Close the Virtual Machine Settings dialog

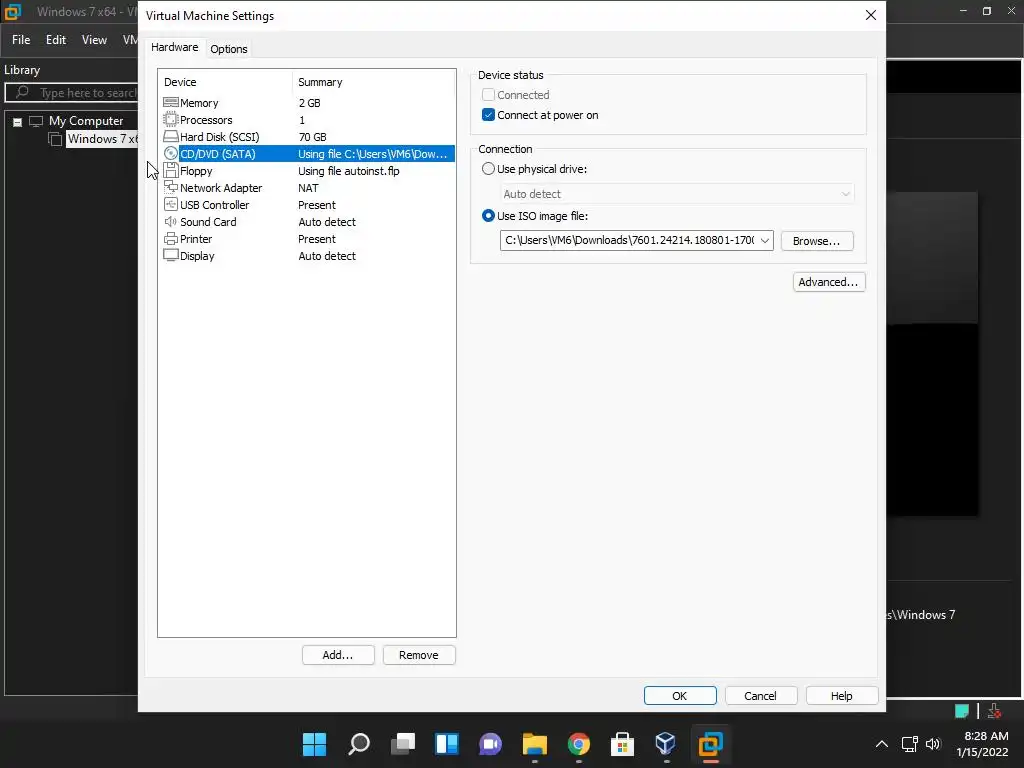point(871,15)
